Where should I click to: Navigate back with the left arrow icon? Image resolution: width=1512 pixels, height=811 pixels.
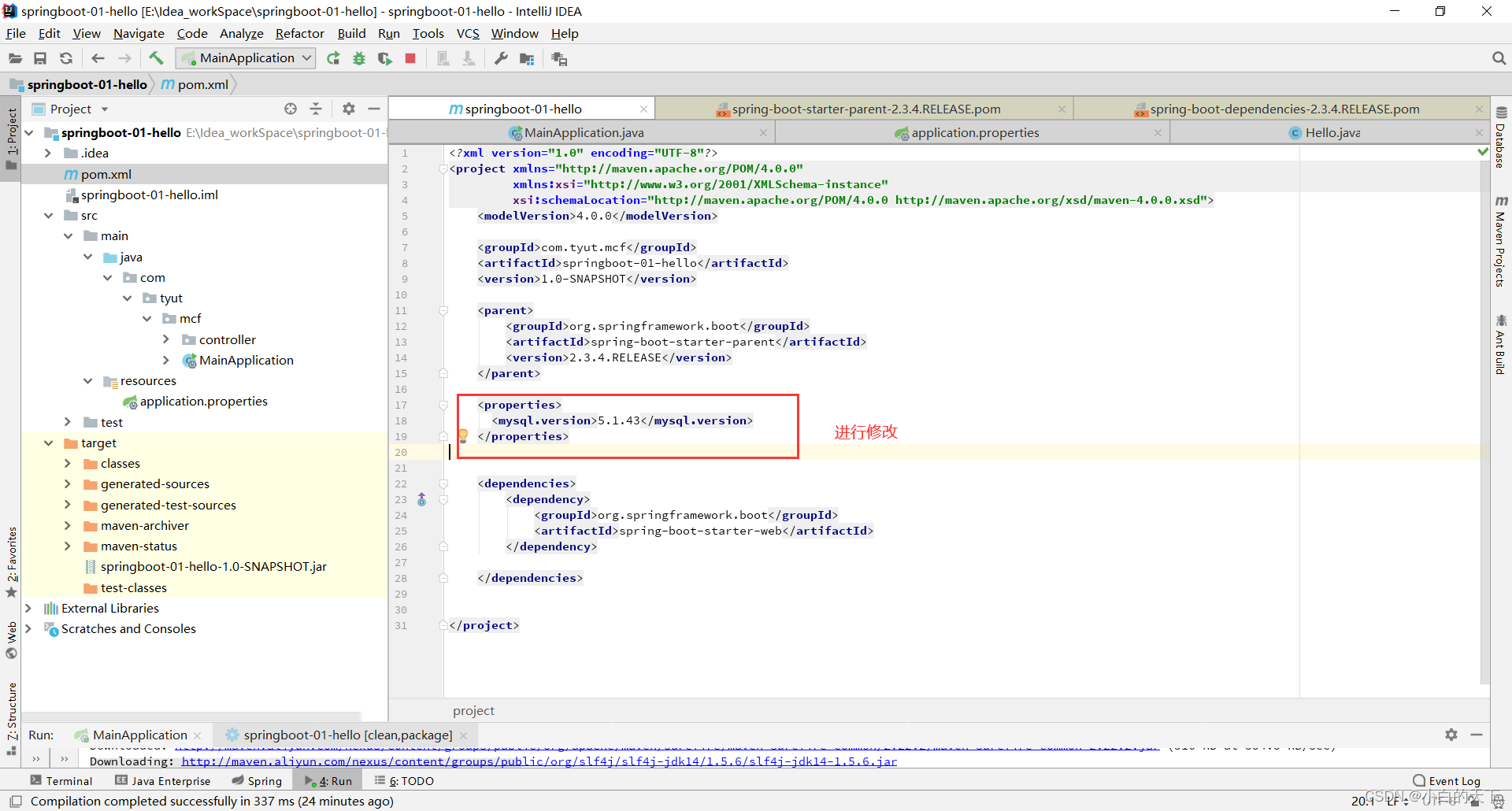click(98, 58)
